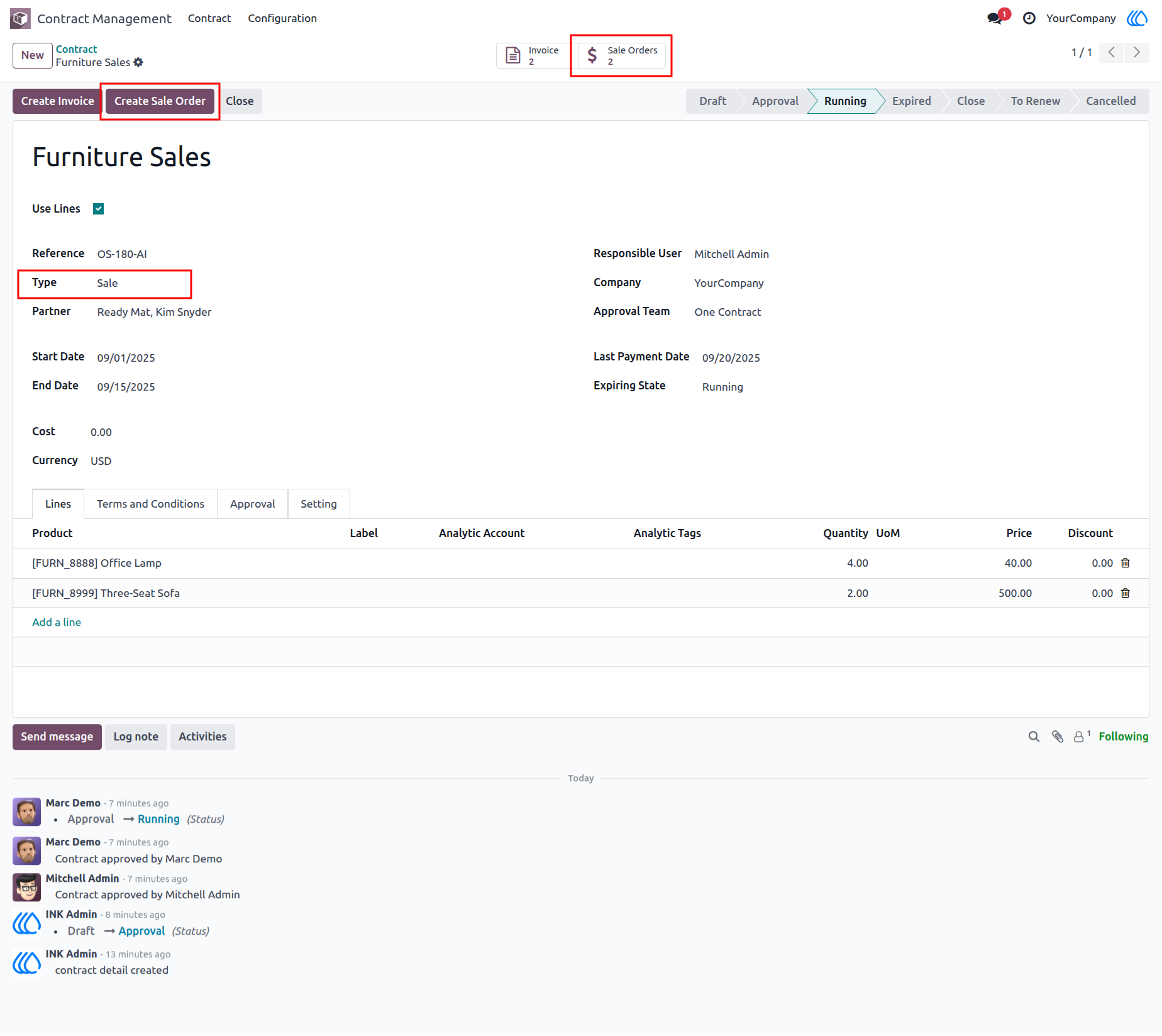This screenshot has height=1036, width=1162.
Task: Click the Following button
Action: coord(1123,737)
